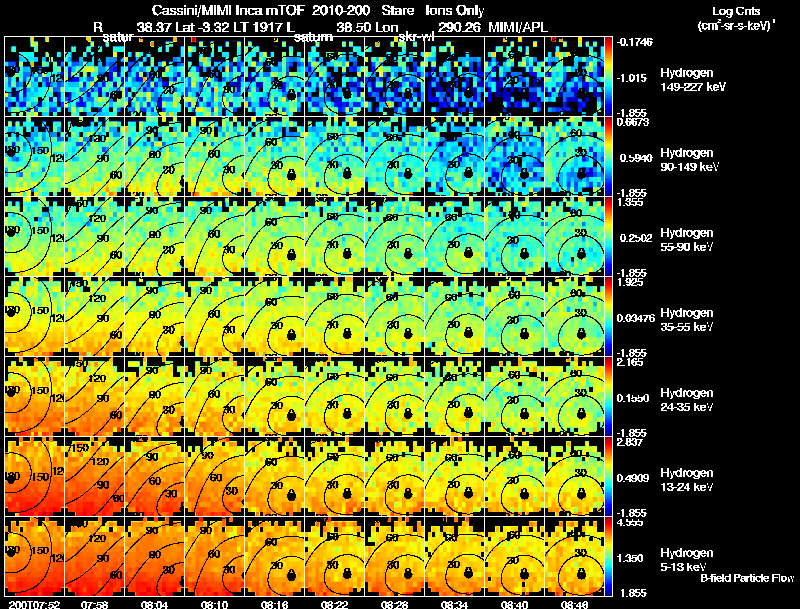Select the 24-35 keV image panel at 07:52
This screenshot has width=800, height=609.
(34, 397)
